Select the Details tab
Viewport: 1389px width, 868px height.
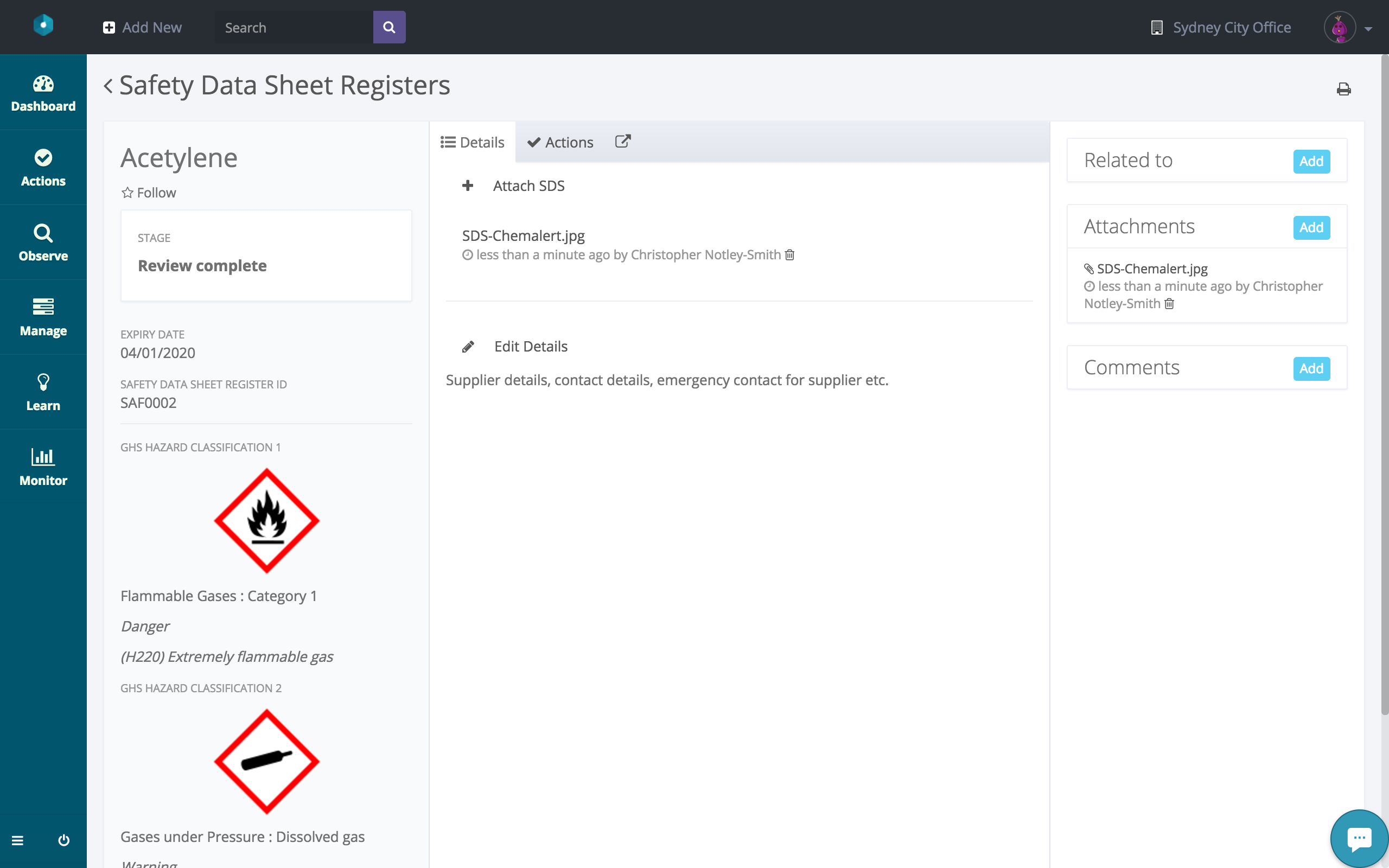coord(473,142)
